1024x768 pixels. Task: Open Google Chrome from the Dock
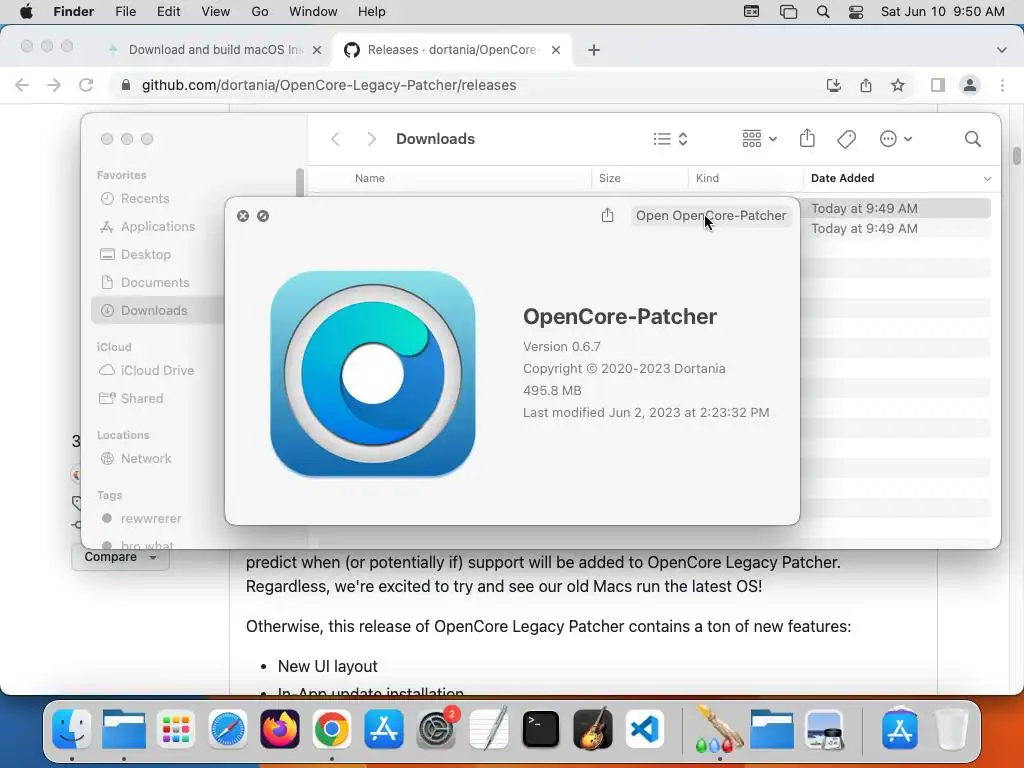(x=332, y=729)
